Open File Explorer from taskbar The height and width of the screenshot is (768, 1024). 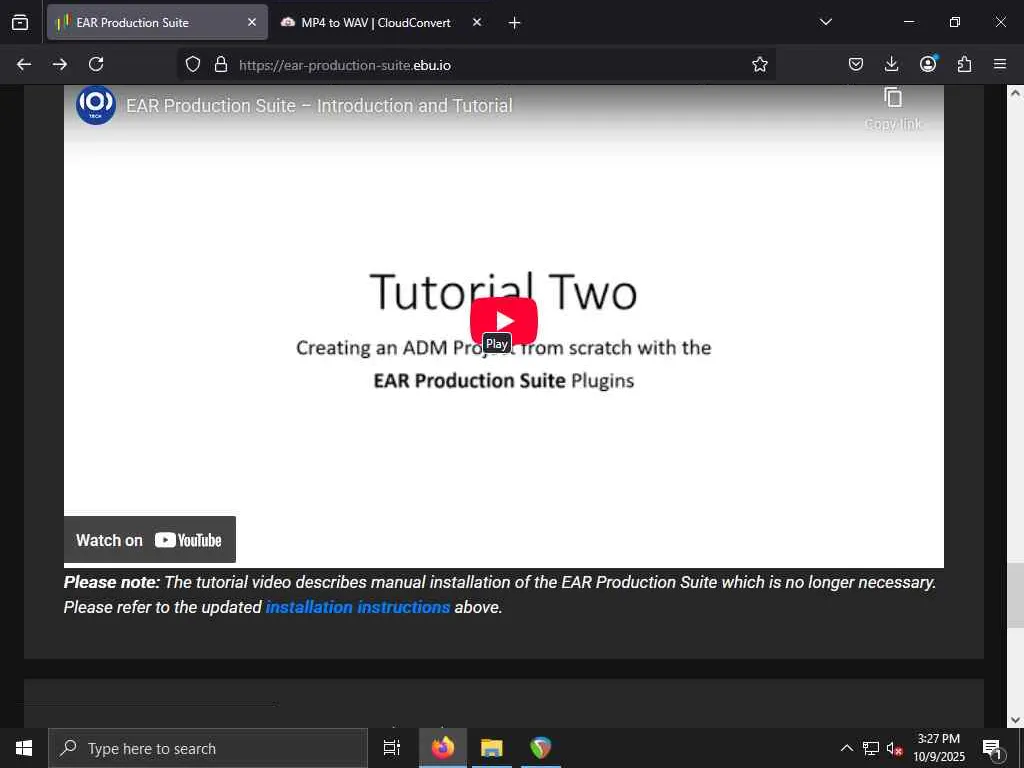point(492,748)
